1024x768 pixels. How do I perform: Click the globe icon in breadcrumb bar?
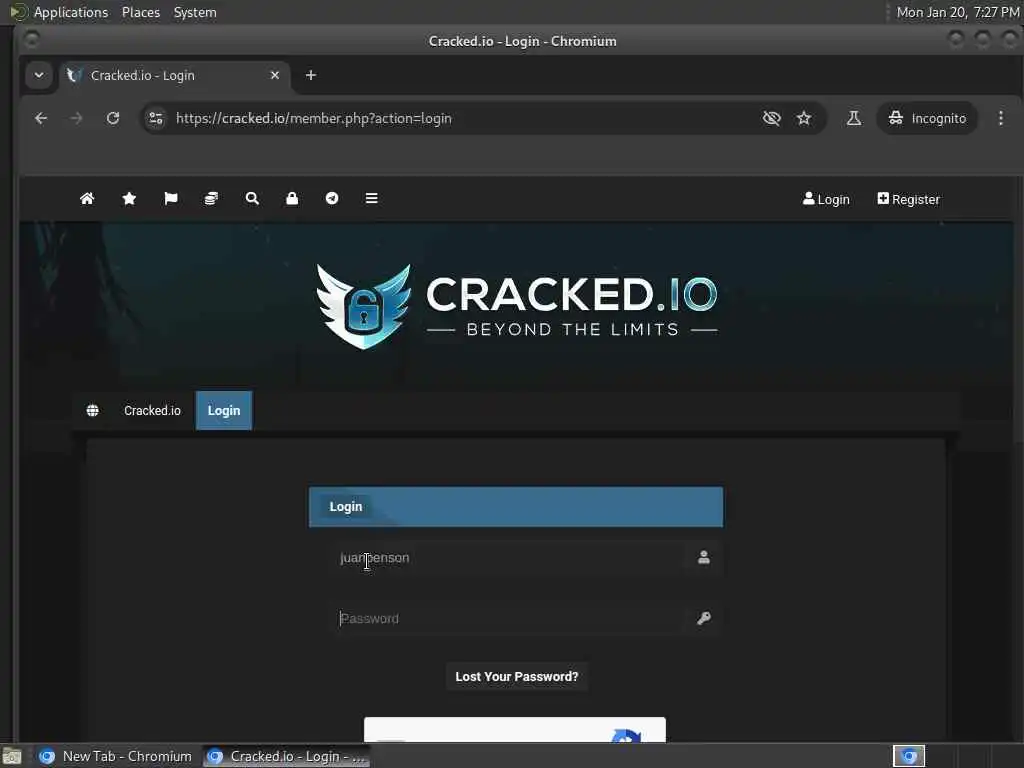point(93,410)
